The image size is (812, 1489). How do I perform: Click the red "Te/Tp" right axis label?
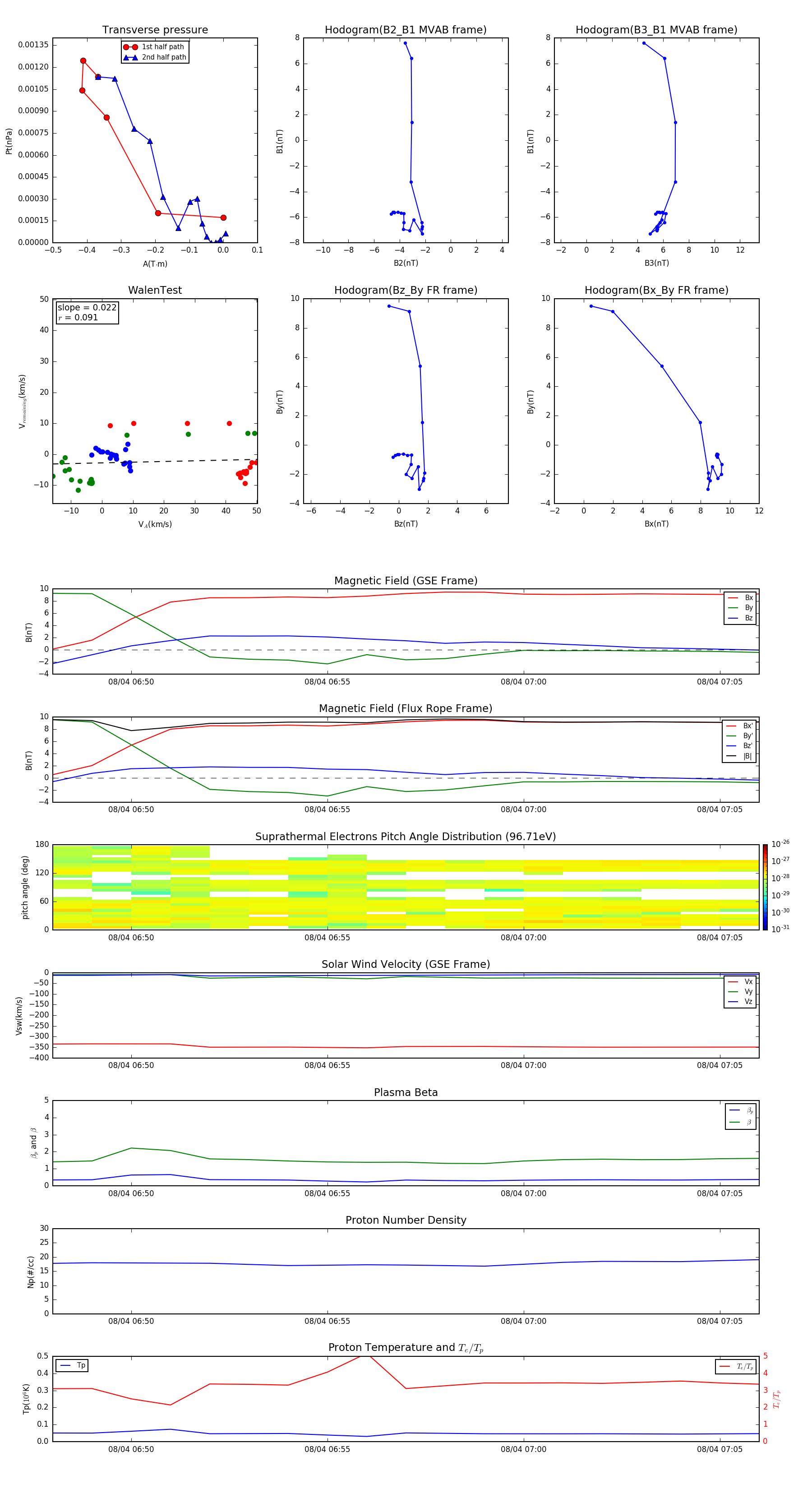coord(777,1399)
